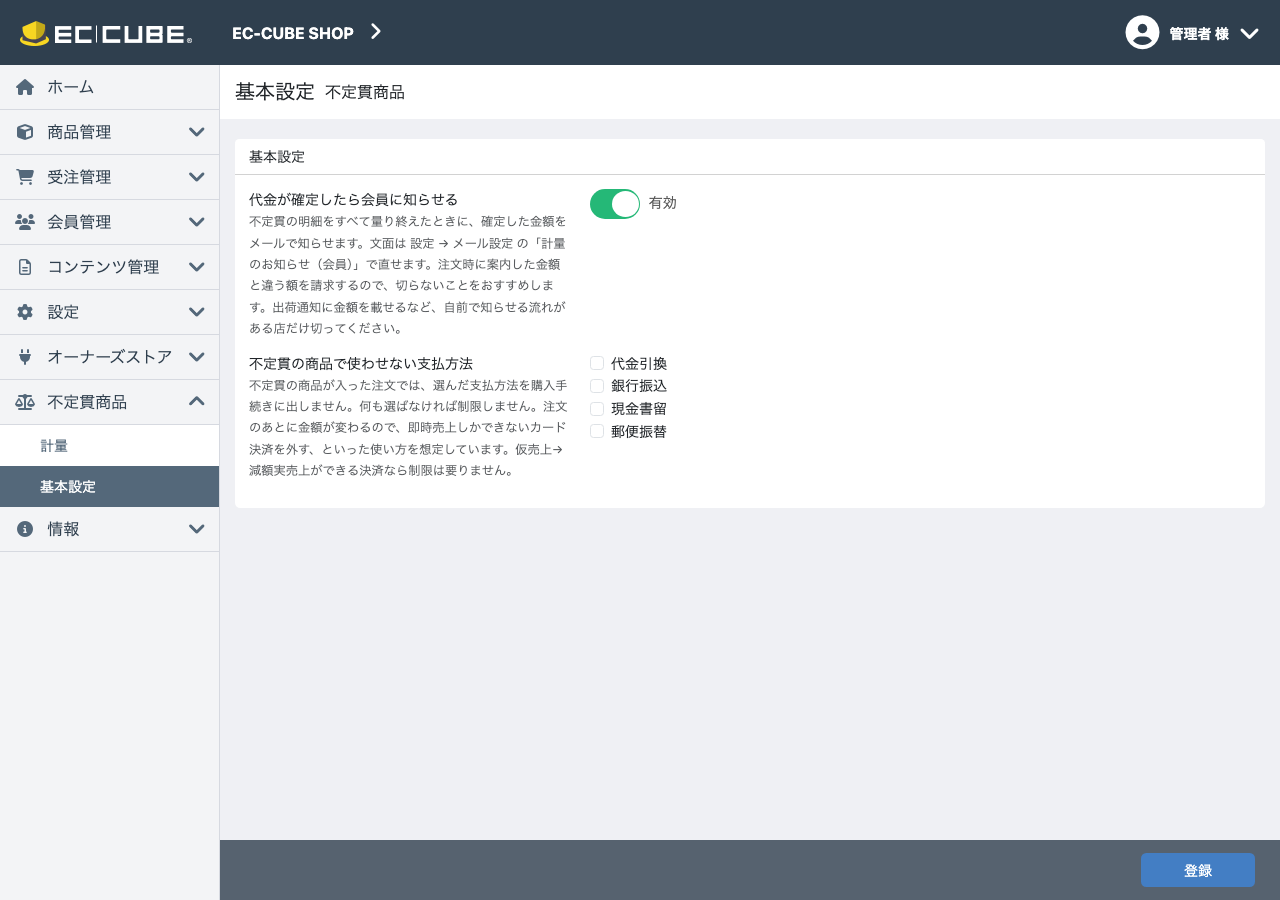This screenshot has width=1280, height=900.
Task: Expand the 商品管理 menu chevron
Action: click(x=197, y=132)
